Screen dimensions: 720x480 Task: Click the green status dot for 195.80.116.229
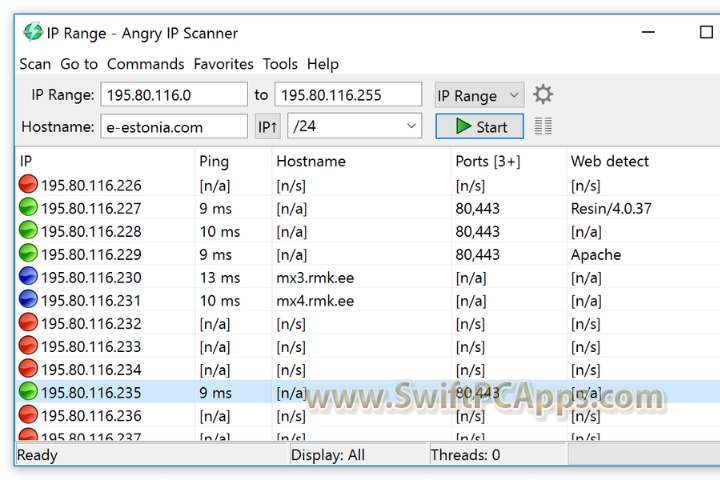[x=28, y=253]
